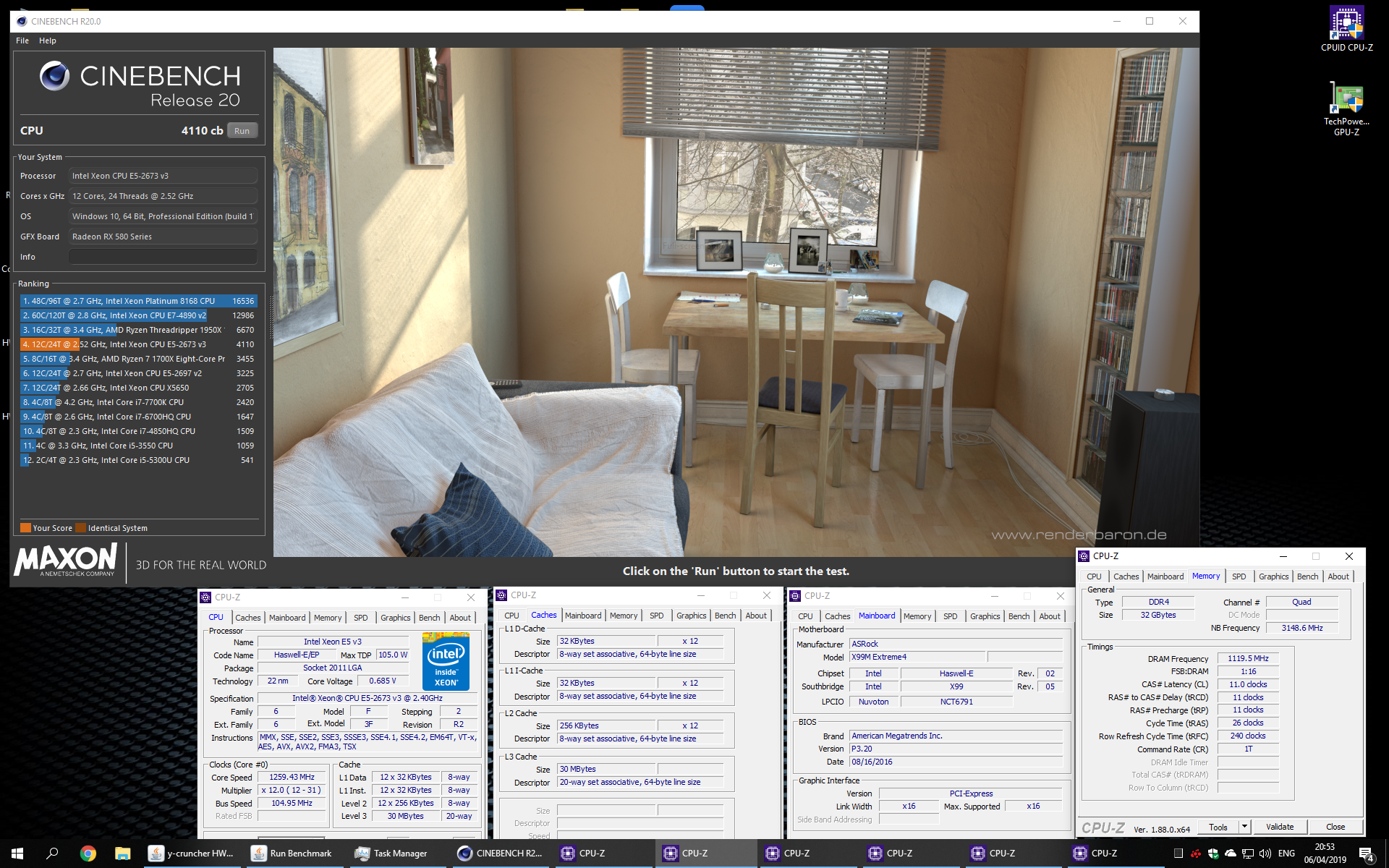
Task: Open the Action Center notifications icon
Action: coord(1366,854)
